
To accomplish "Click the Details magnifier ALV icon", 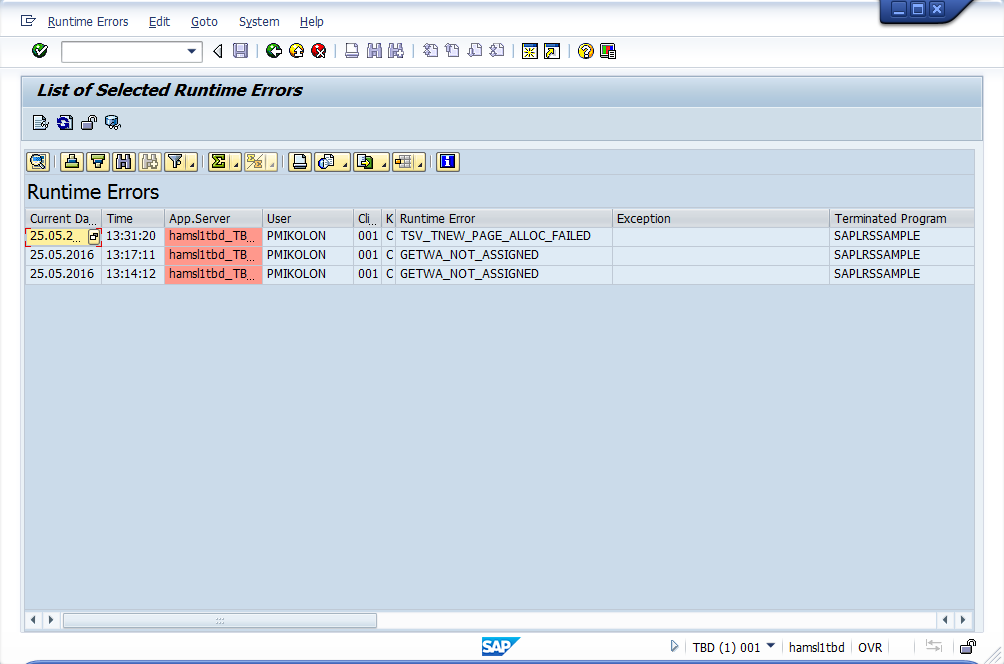I will click(x=38, y=162).
